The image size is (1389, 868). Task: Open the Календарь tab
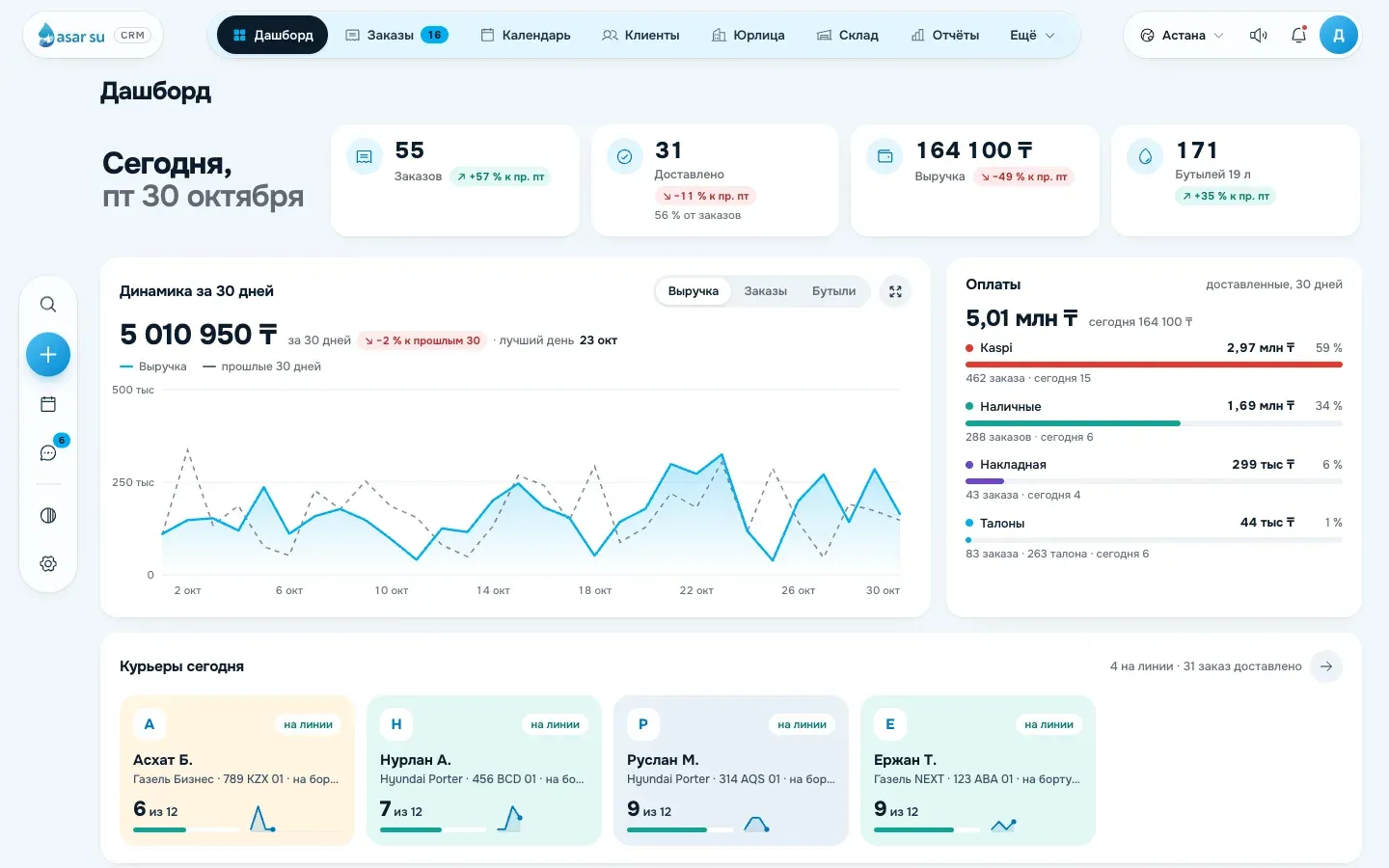pos(526,36)
